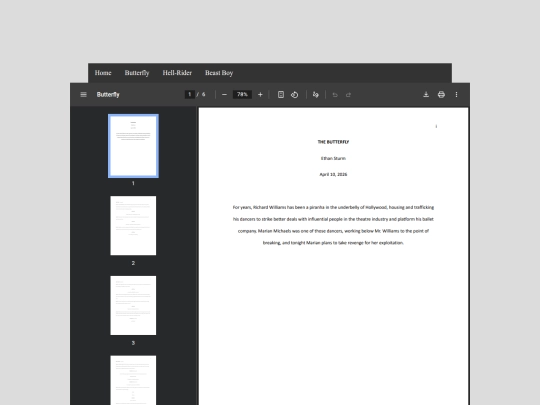Open the annotation draw tool

click(x=315, y=94)
